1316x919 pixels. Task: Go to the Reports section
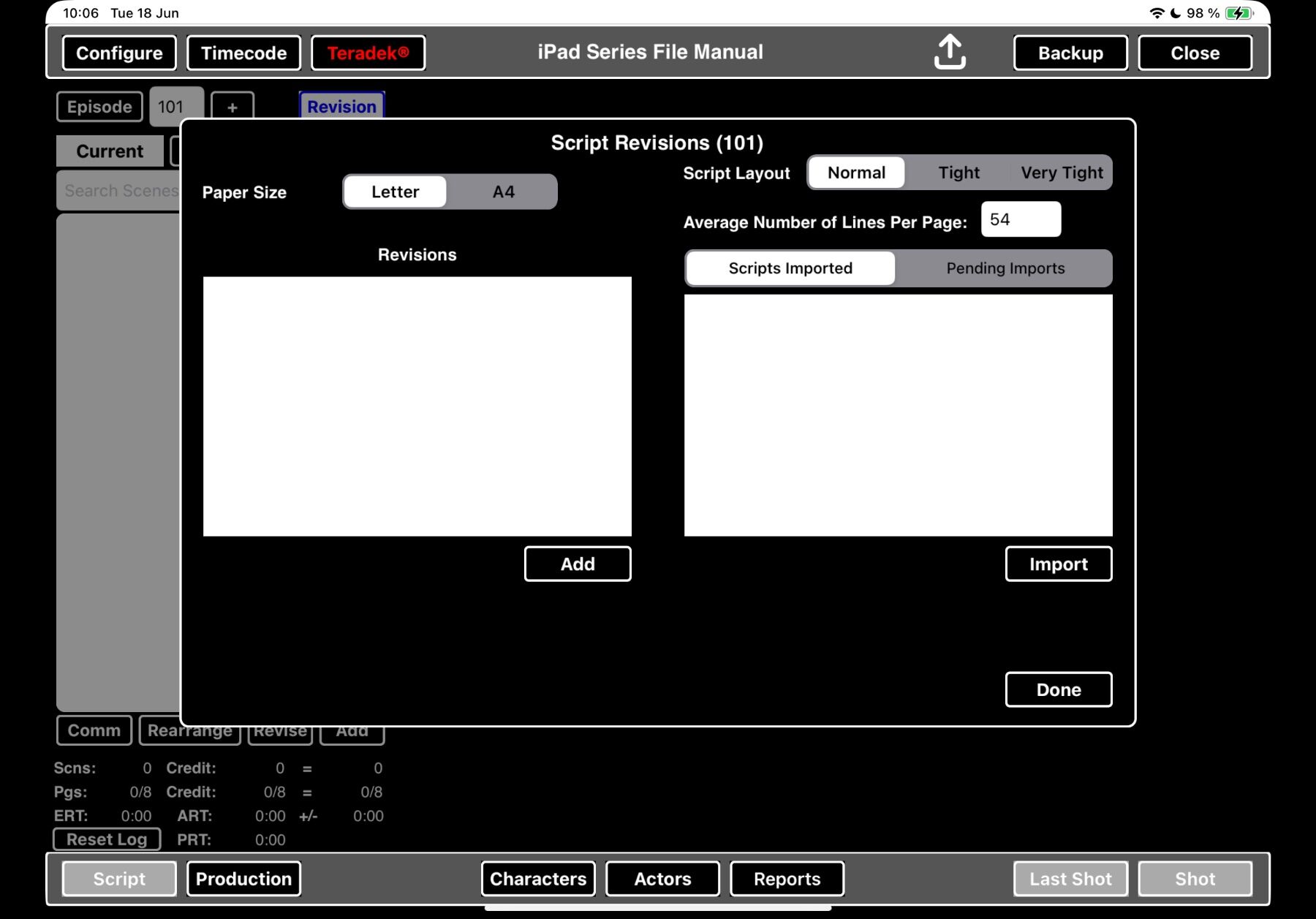click(x=787, y=879)
